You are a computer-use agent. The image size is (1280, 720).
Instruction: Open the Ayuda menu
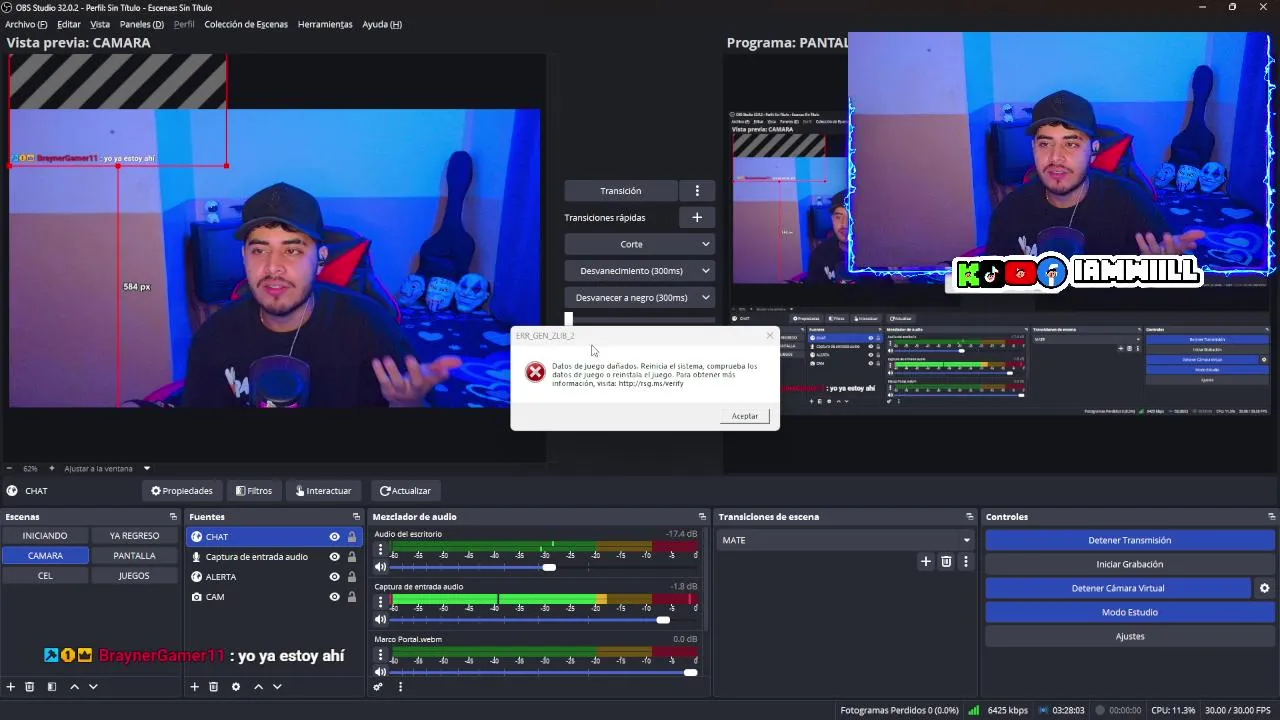point(382,24)
